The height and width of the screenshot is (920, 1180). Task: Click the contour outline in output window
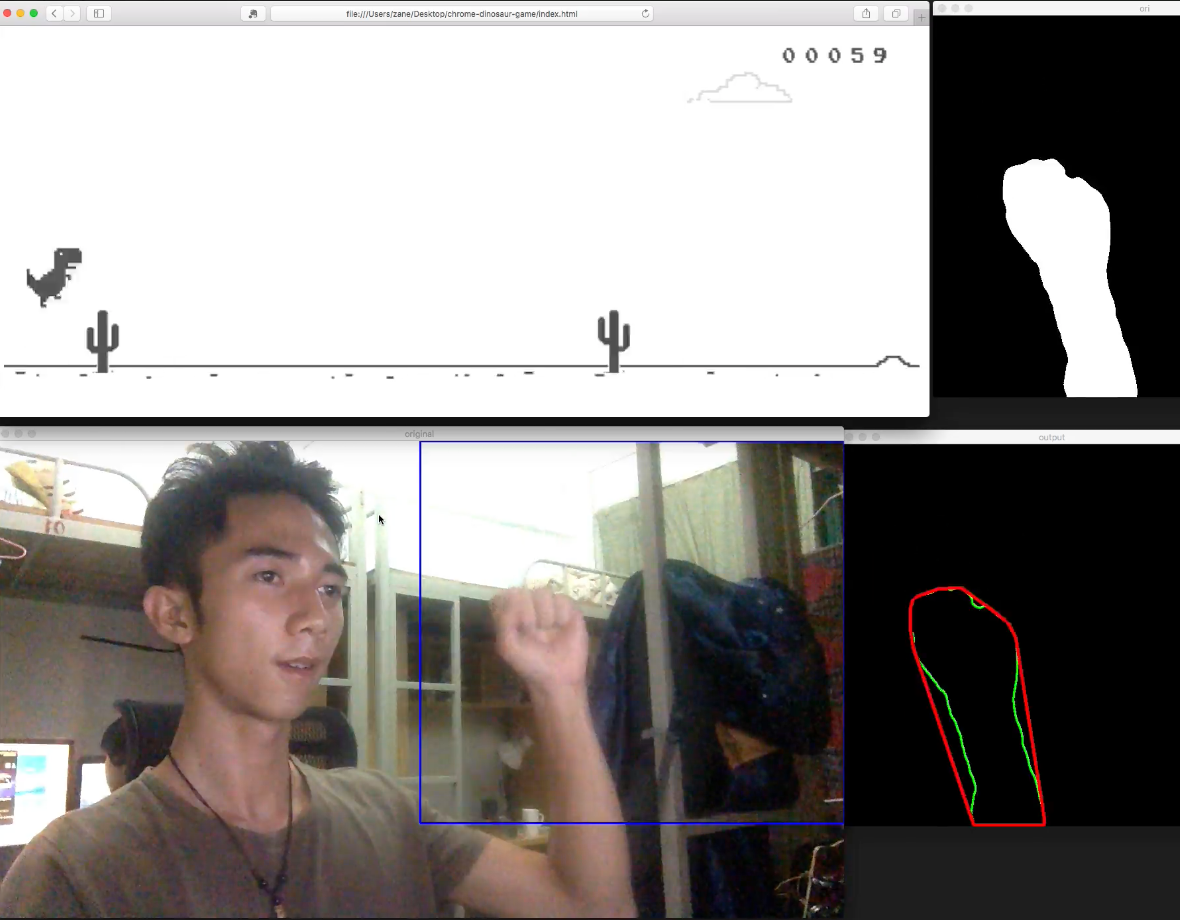pos(976,706)
